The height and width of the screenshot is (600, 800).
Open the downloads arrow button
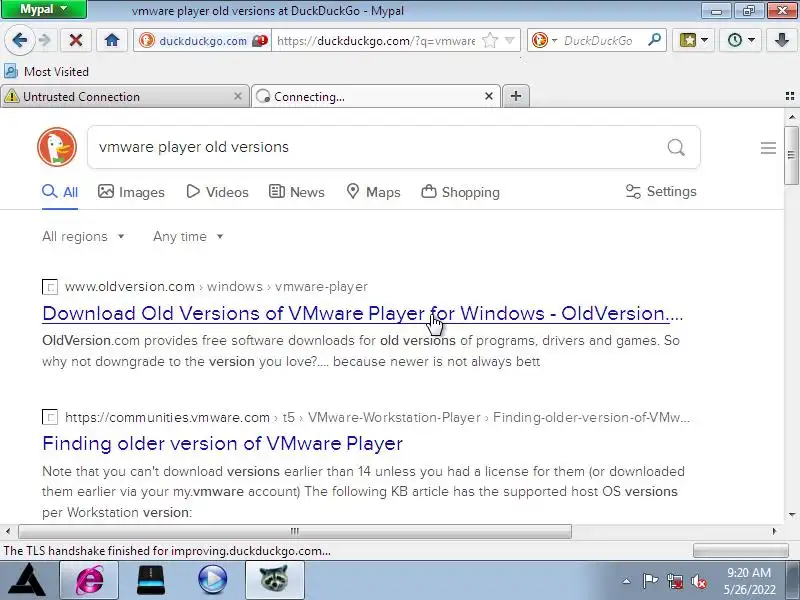(x=781, y=40)
